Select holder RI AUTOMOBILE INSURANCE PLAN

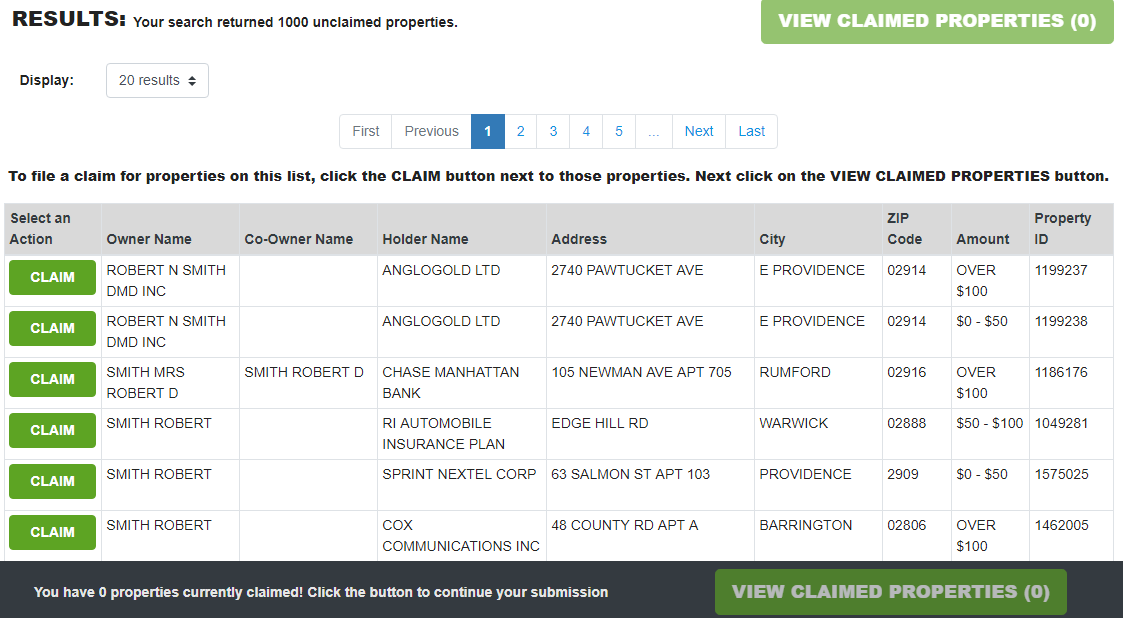[x=443, y=433]
